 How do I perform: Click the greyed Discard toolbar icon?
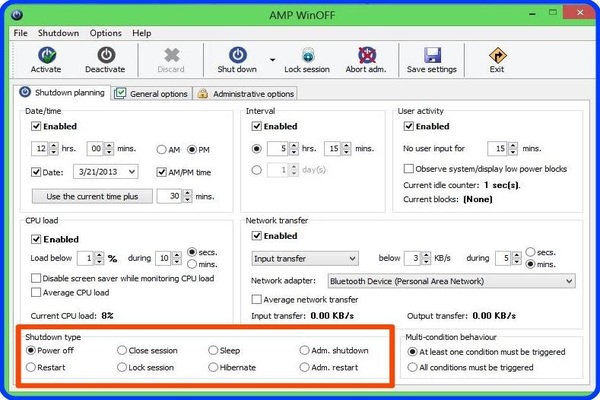tap(171, 55)
